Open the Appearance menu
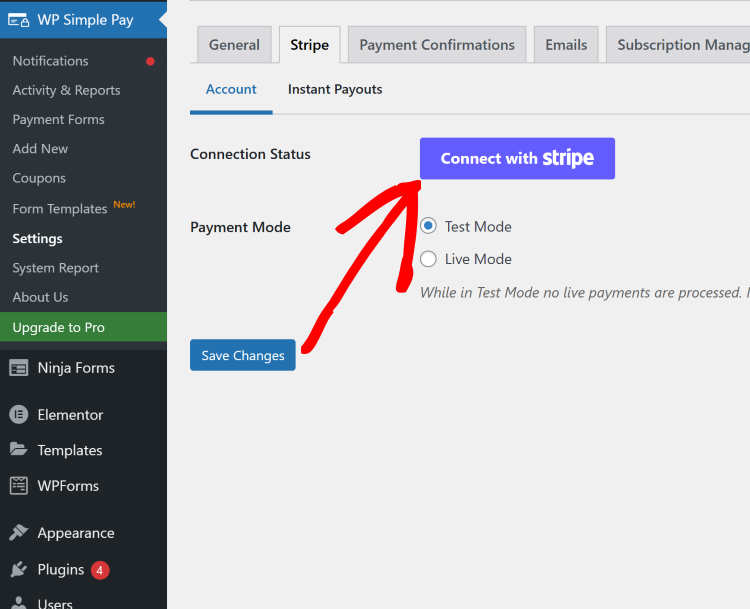The image size is (750, 609). point(84,533)
